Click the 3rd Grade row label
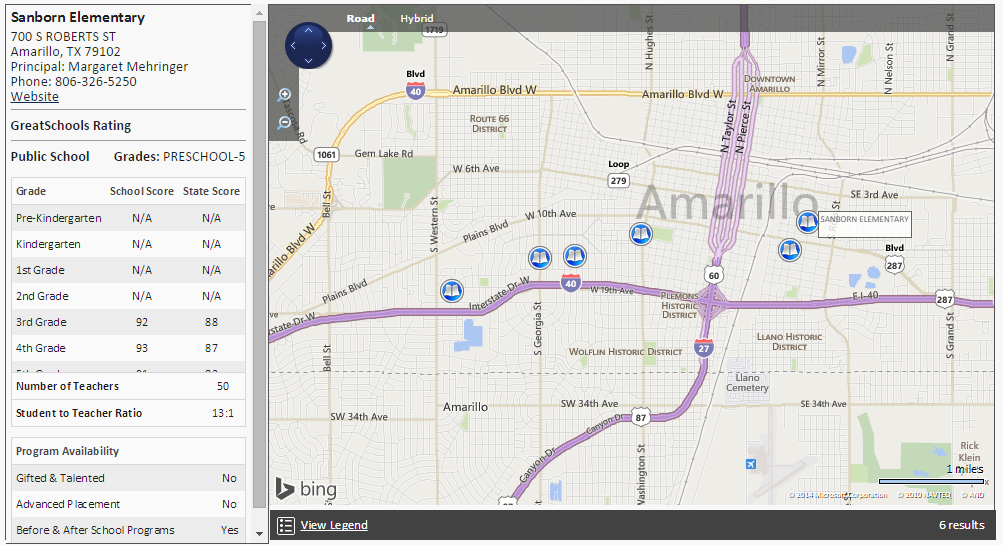 [41, 322]
